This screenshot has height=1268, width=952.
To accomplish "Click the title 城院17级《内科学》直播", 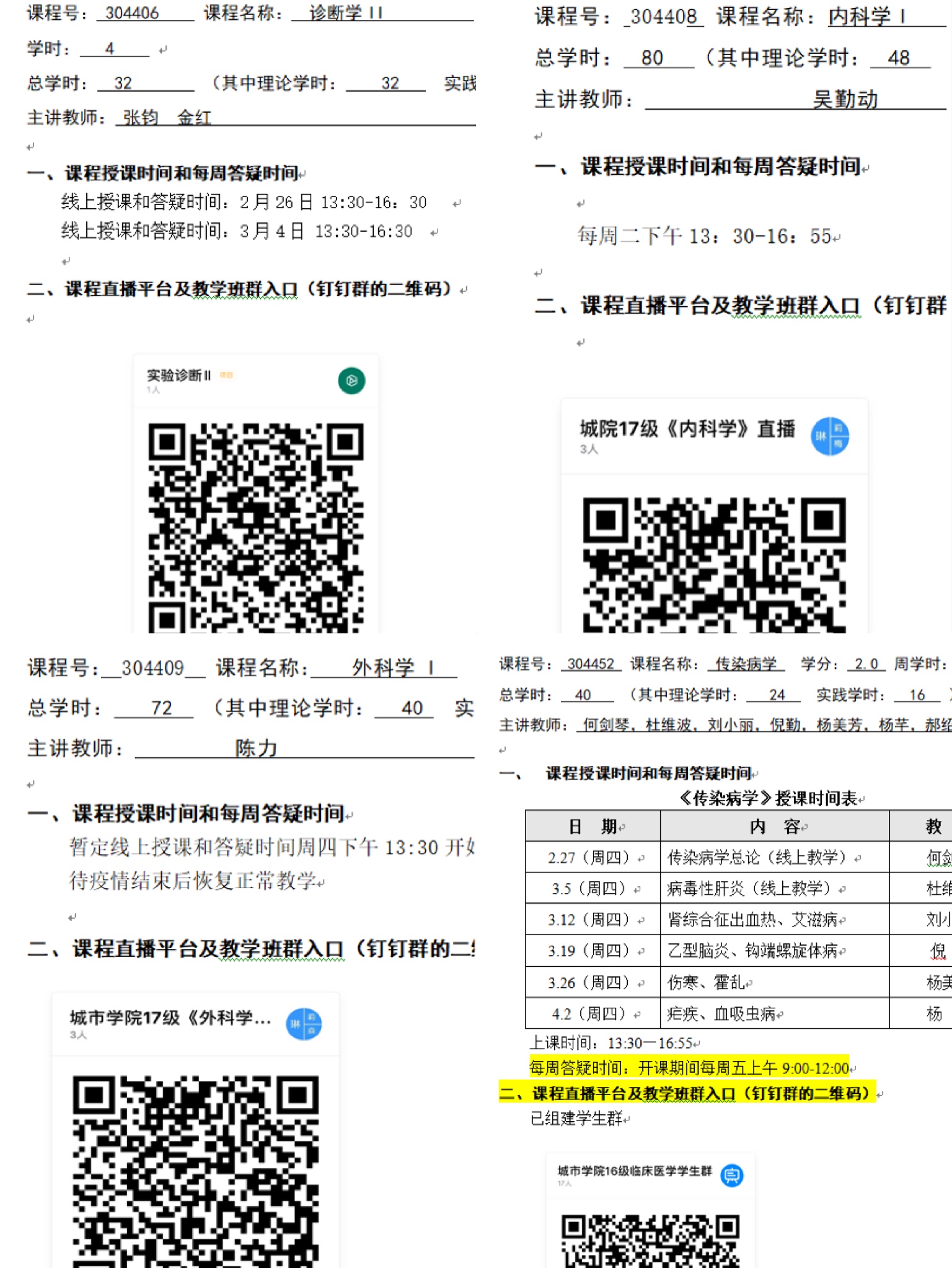I will (x=687, y=428).
